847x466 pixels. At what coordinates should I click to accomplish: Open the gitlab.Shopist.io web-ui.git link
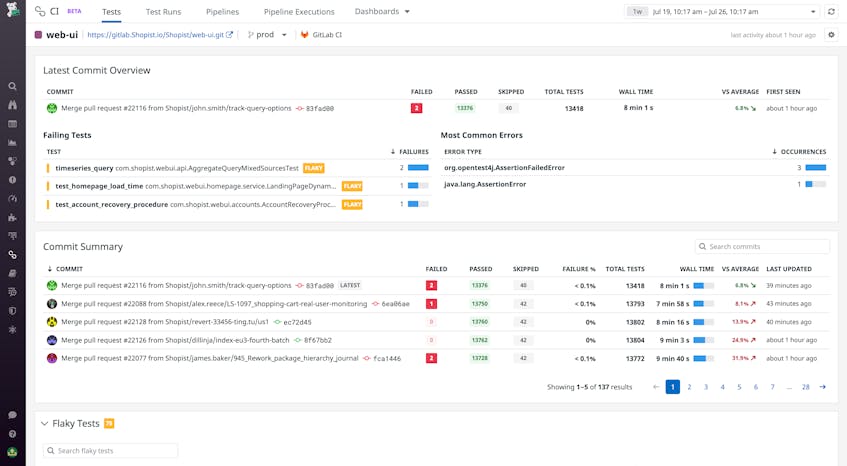pos(156,35)
